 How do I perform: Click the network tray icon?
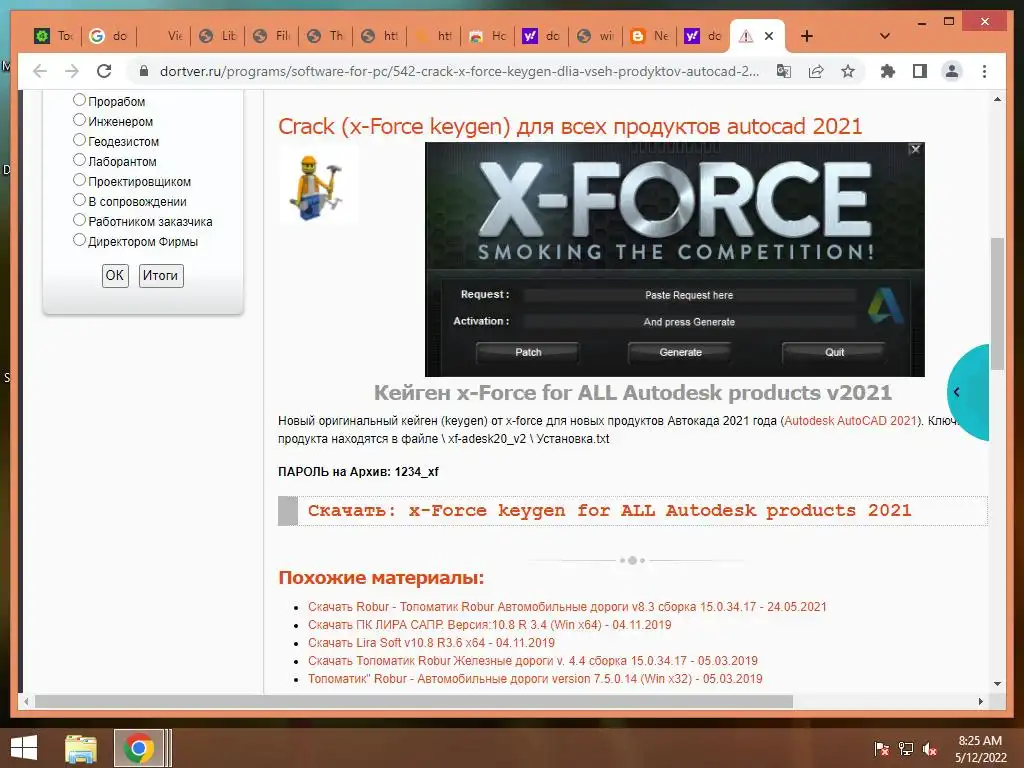tap(905, 748)
